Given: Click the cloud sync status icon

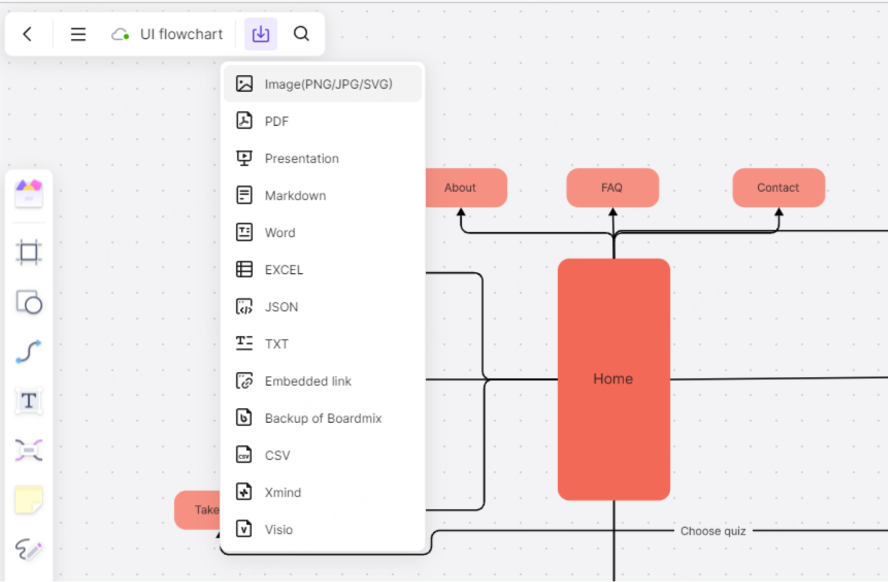Looking at the screenshot, I should (x=120, y=33).
